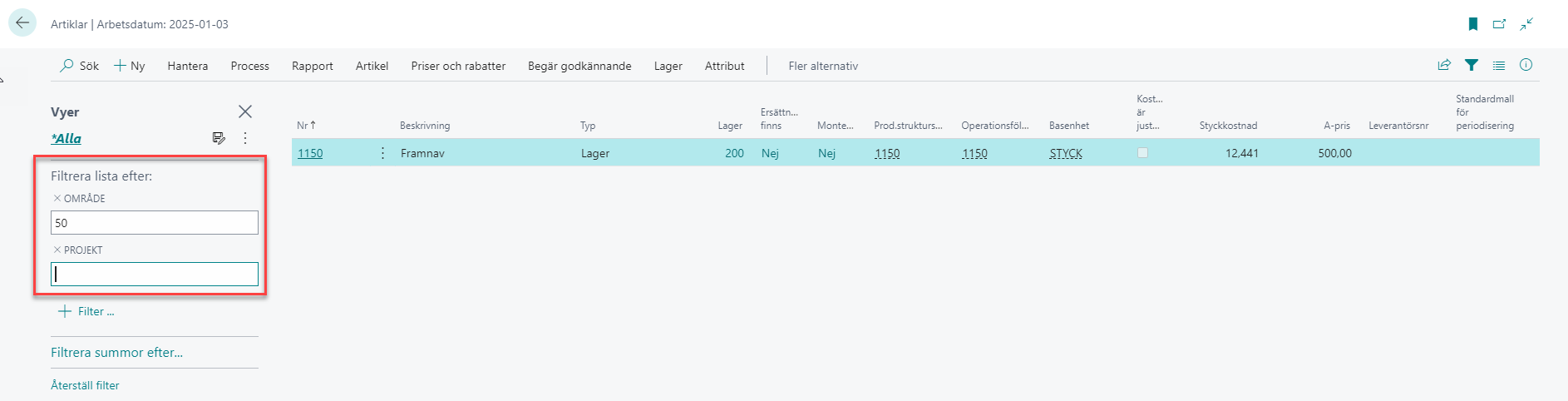
Task: Click Återställ filter link
Action: tap(85, 385)
